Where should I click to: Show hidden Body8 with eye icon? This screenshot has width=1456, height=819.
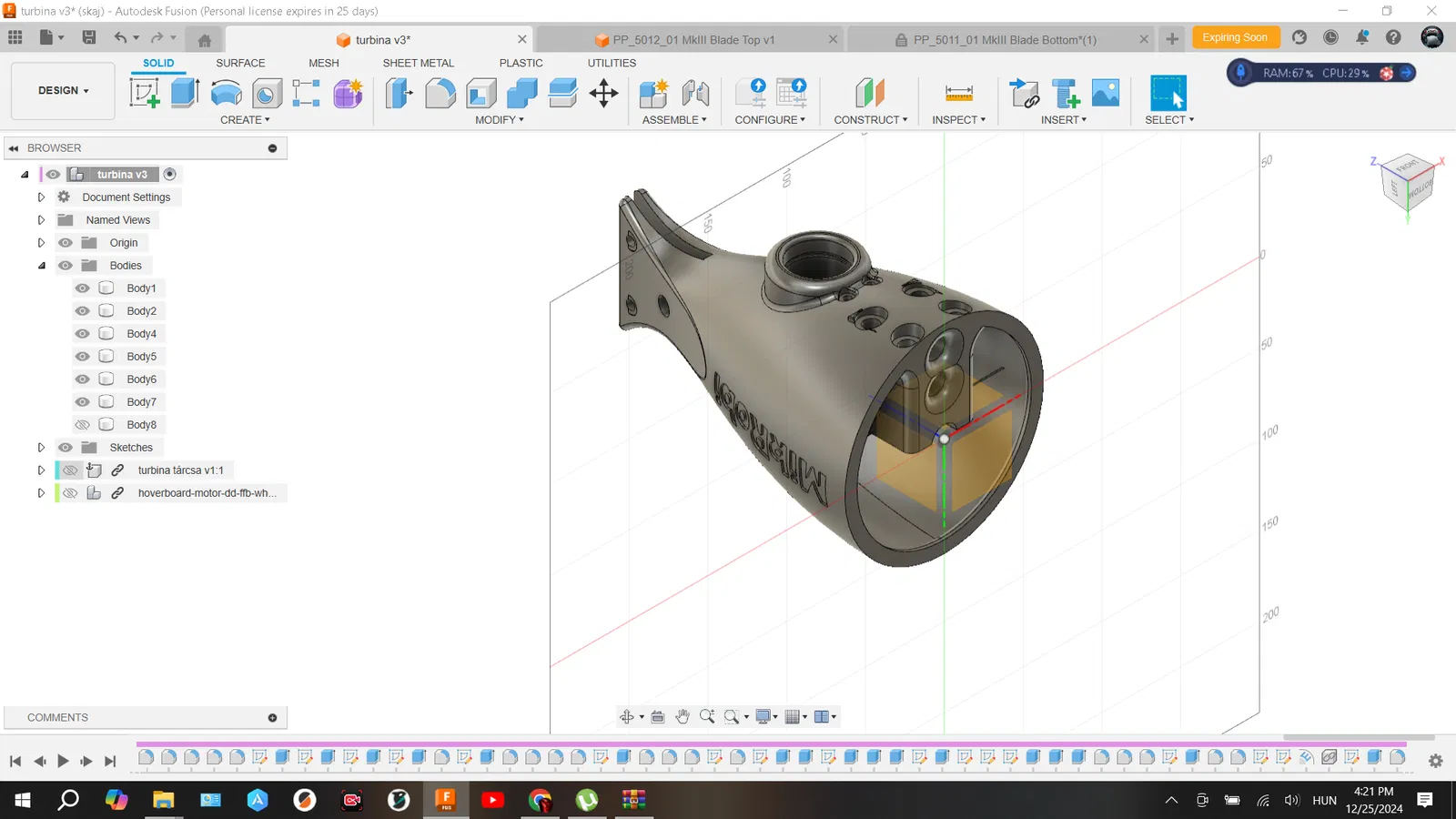point(83,425)
